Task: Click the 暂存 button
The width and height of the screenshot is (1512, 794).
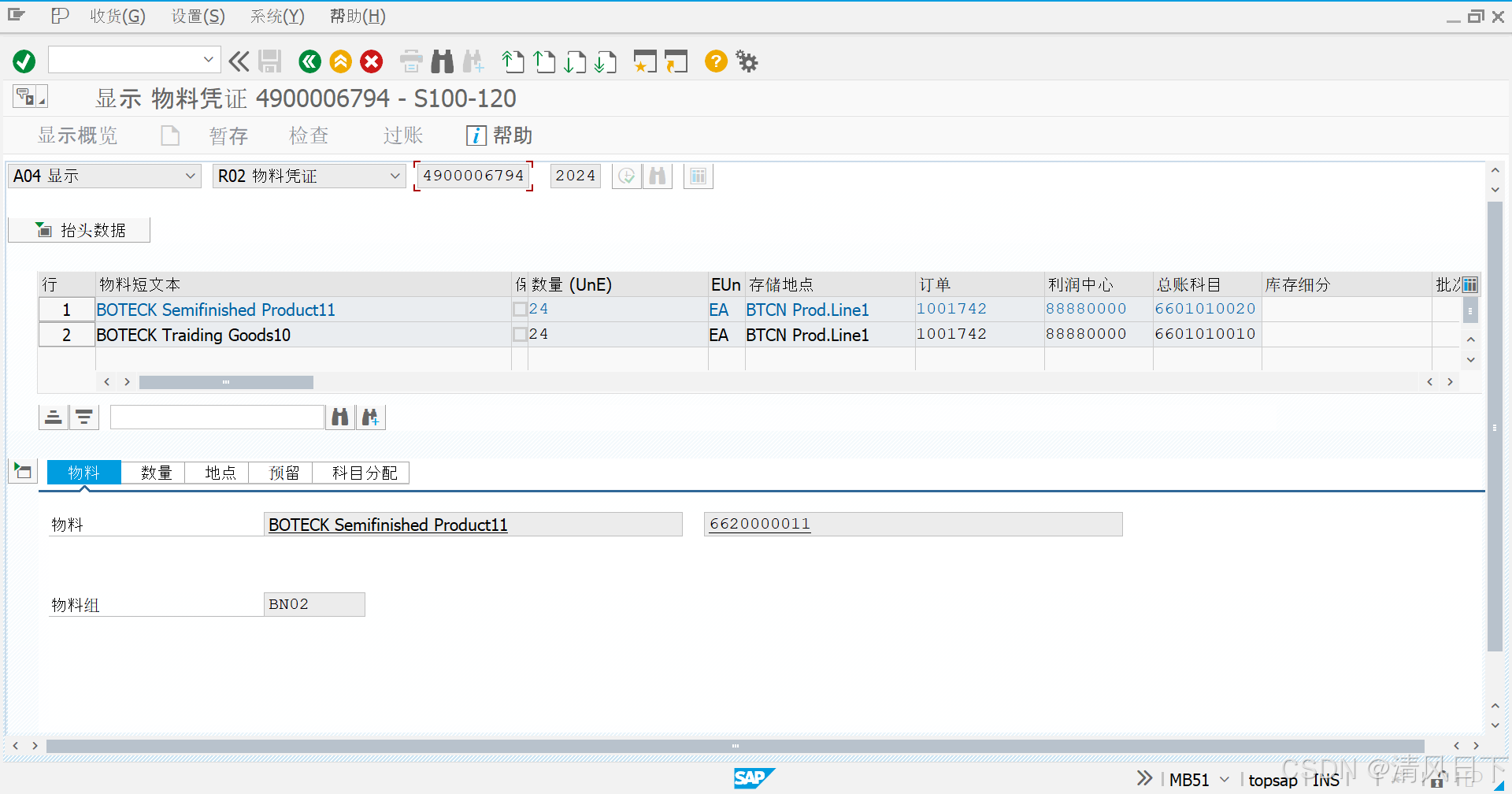Action: [x=228, y=135]
